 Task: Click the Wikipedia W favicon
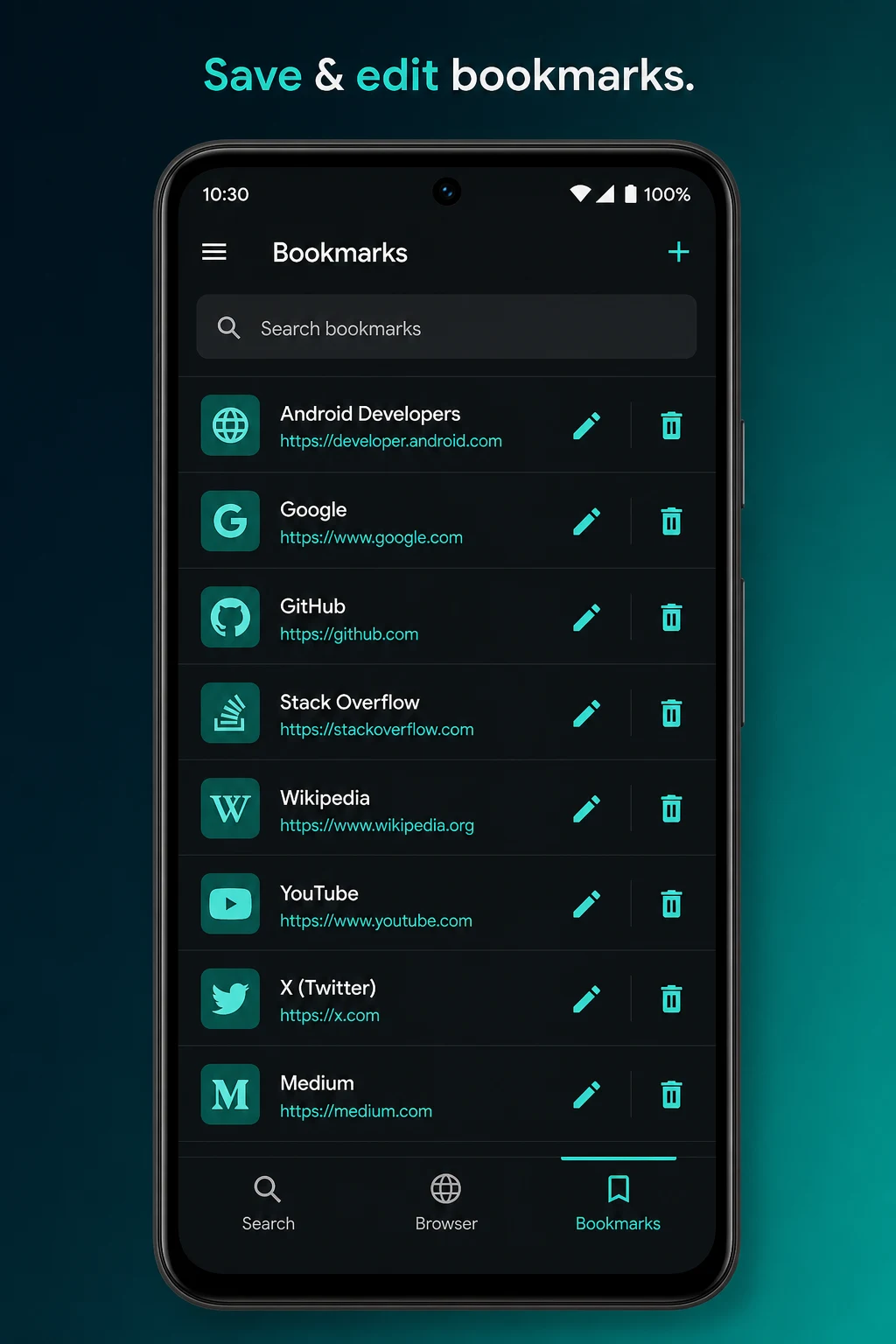click(230, 808)
